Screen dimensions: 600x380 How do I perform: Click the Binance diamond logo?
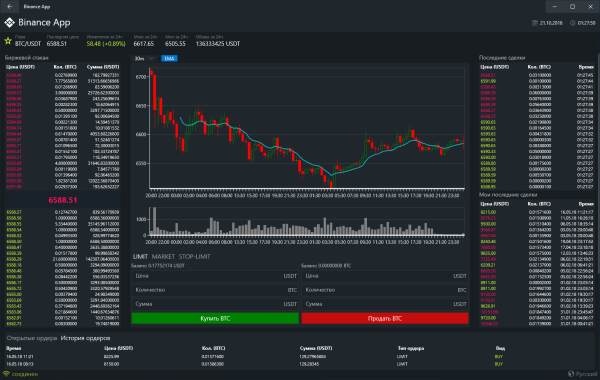pyautogui.click(x=9, y=23)
